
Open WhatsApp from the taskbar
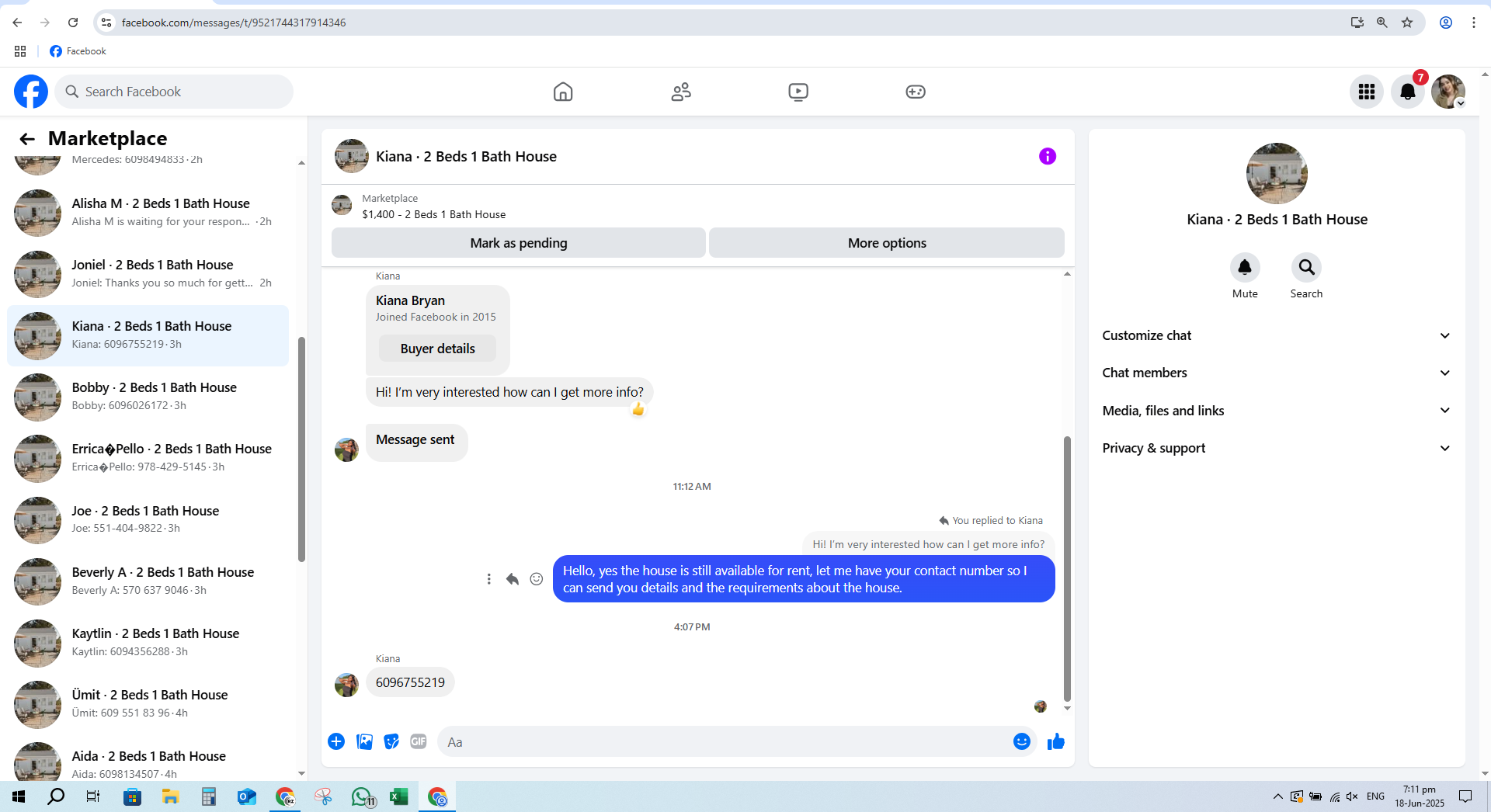[x=362, y=796]
